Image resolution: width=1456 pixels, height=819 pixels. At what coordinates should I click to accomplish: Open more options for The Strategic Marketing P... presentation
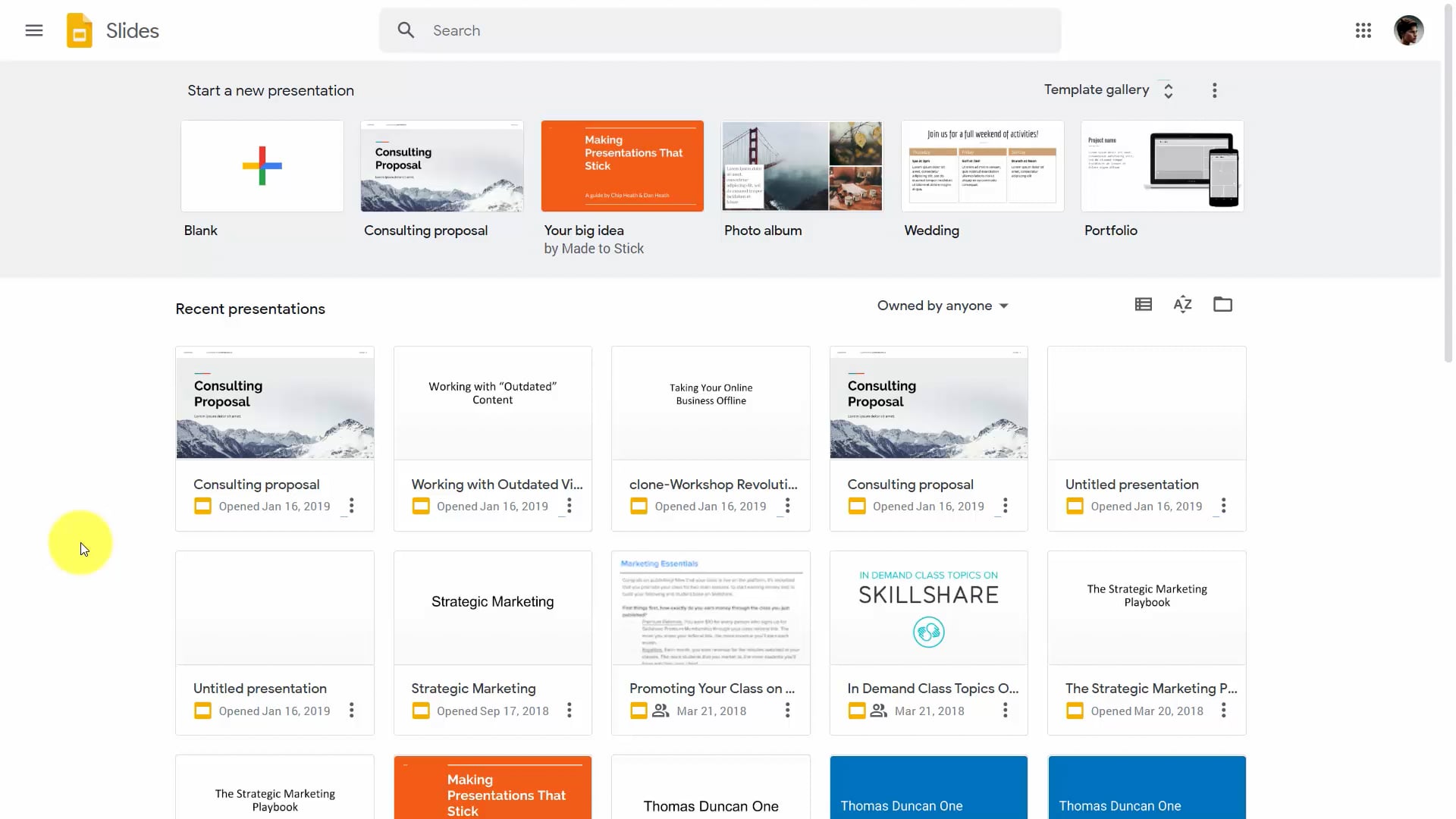(x=1223, y=711)
